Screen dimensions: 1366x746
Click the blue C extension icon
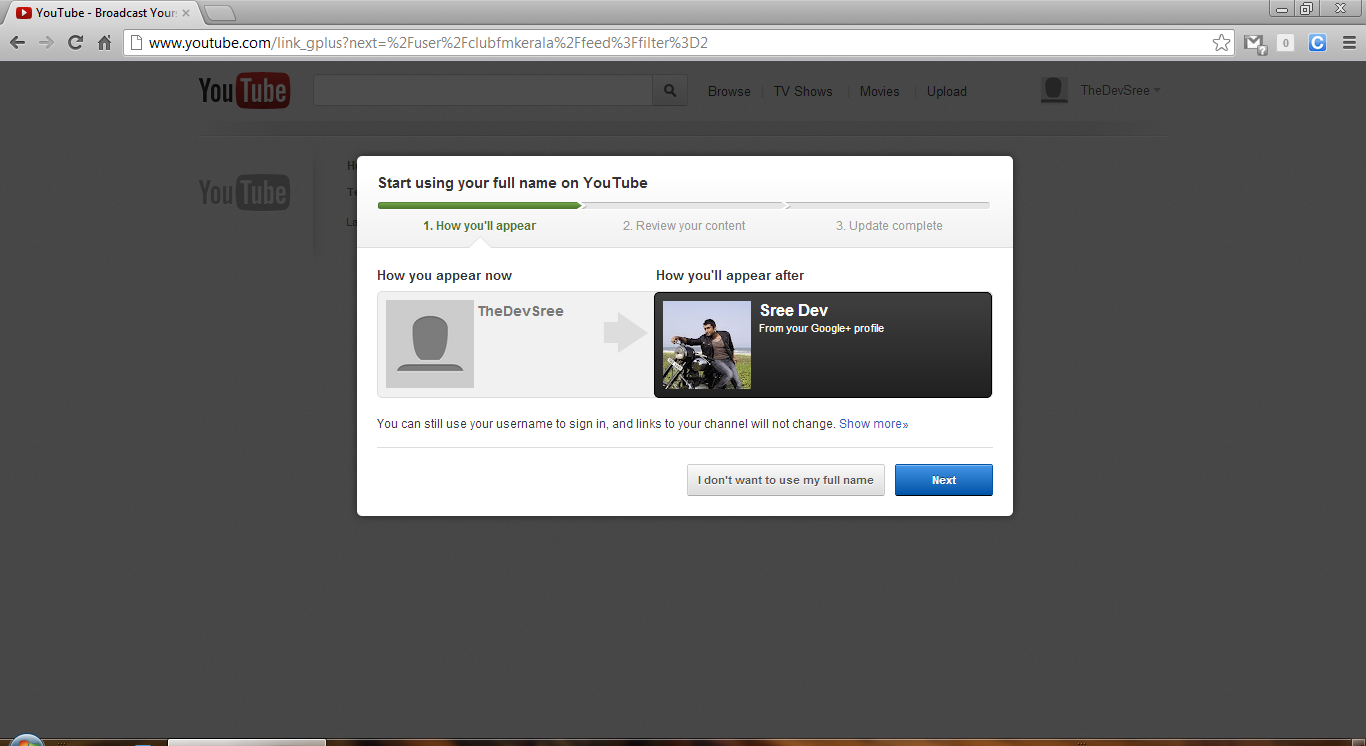(1317, 43)
